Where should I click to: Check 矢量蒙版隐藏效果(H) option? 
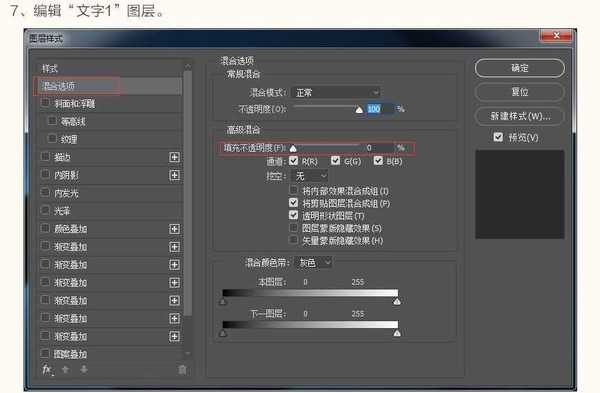click(293, 240)
